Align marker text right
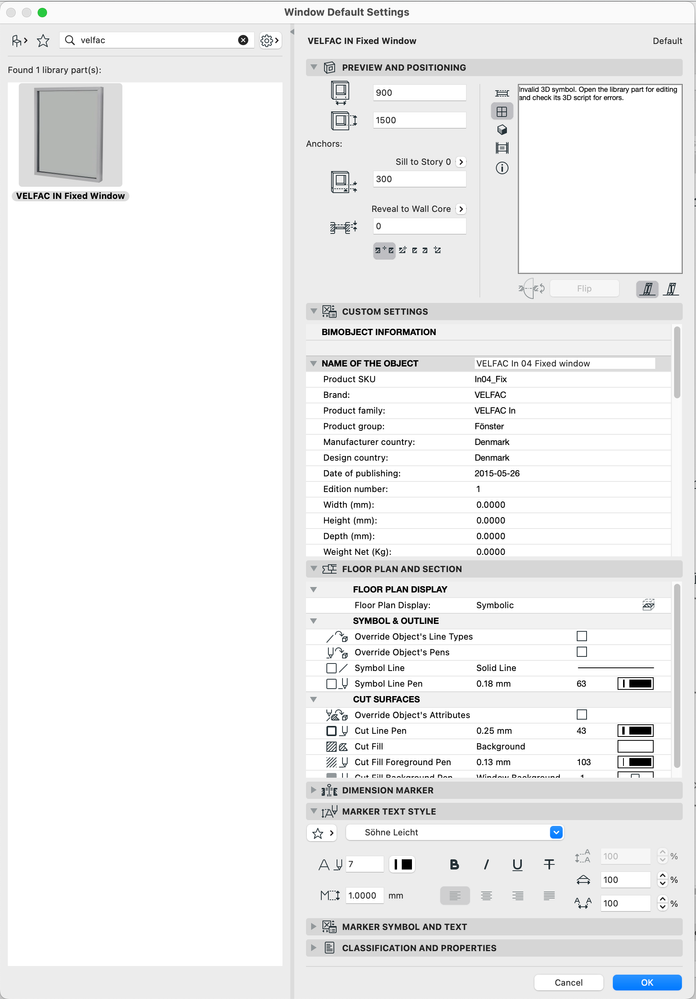The height and width of the screenshot is (999, 696). point(518,896)
